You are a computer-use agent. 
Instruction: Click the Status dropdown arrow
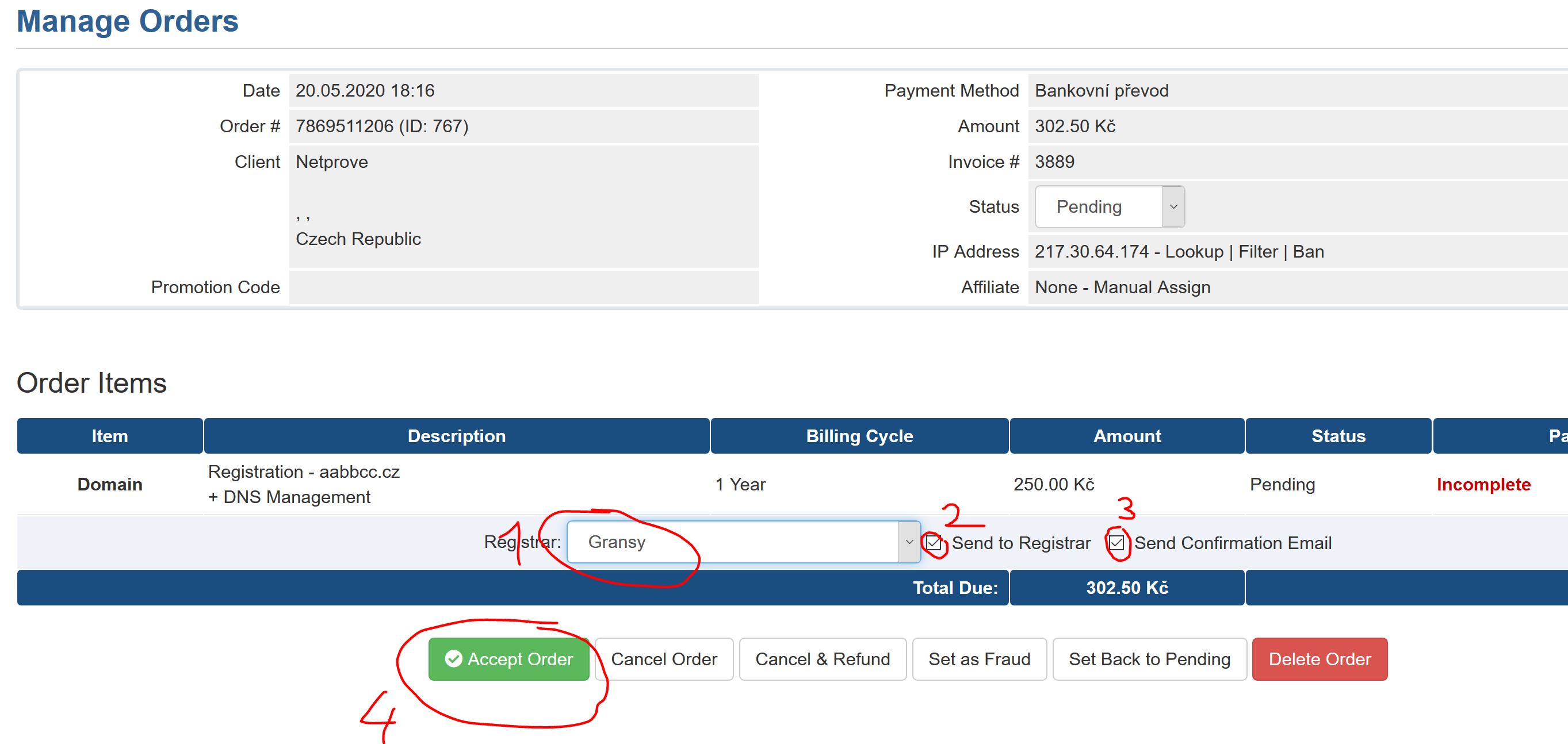click(x=1173, y=207)
